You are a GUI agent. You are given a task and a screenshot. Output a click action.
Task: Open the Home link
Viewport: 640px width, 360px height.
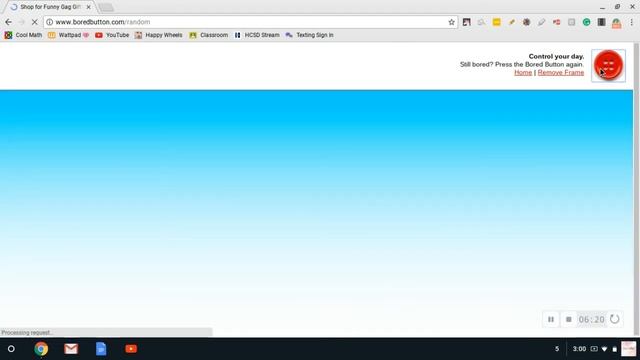click(523, 72)
